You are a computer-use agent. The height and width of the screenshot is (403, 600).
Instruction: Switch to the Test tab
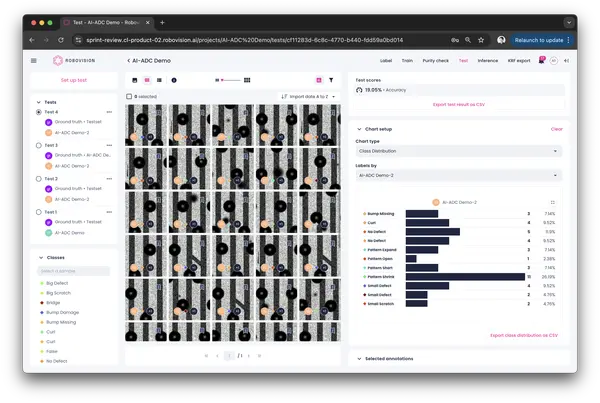[x=463, y=60]
